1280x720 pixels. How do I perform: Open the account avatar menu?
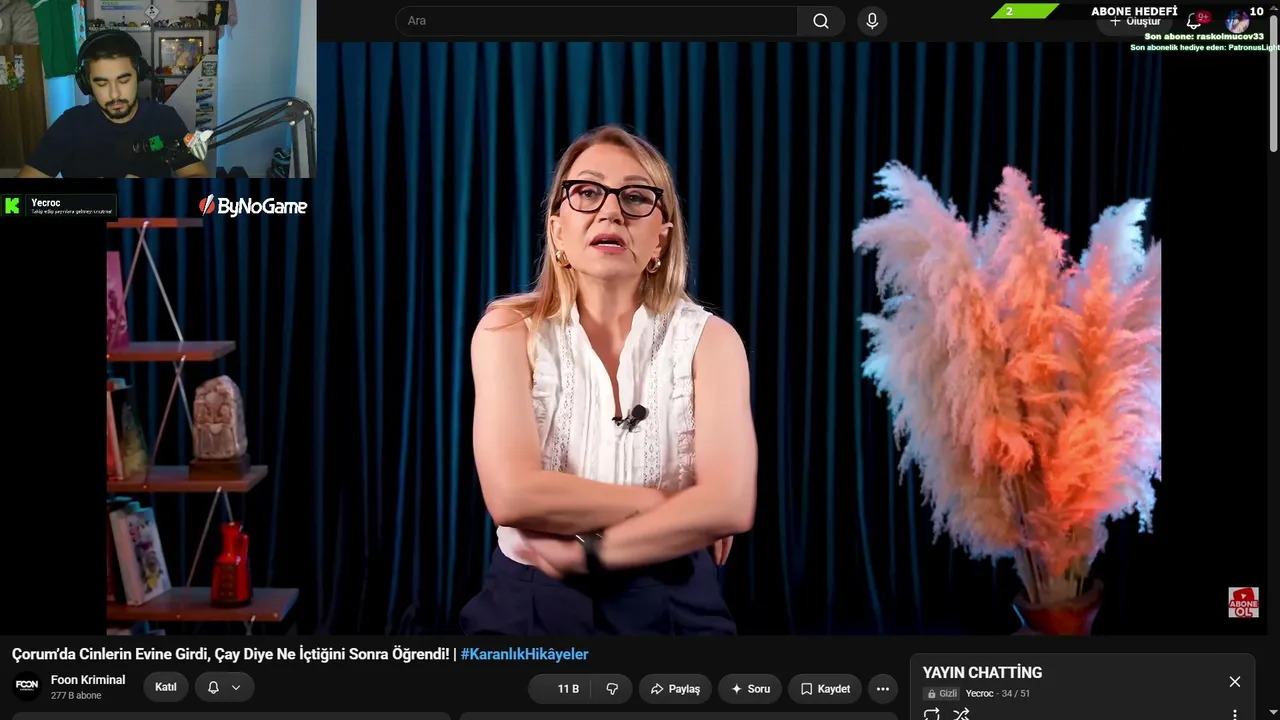(x=1238, y=21)
